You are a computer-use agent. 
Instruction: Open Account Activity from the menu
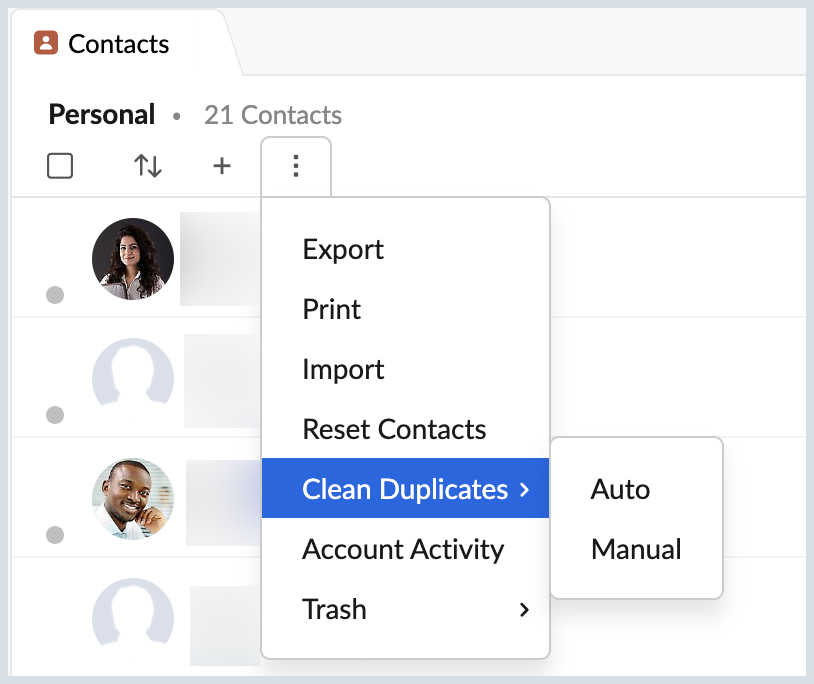402,549
